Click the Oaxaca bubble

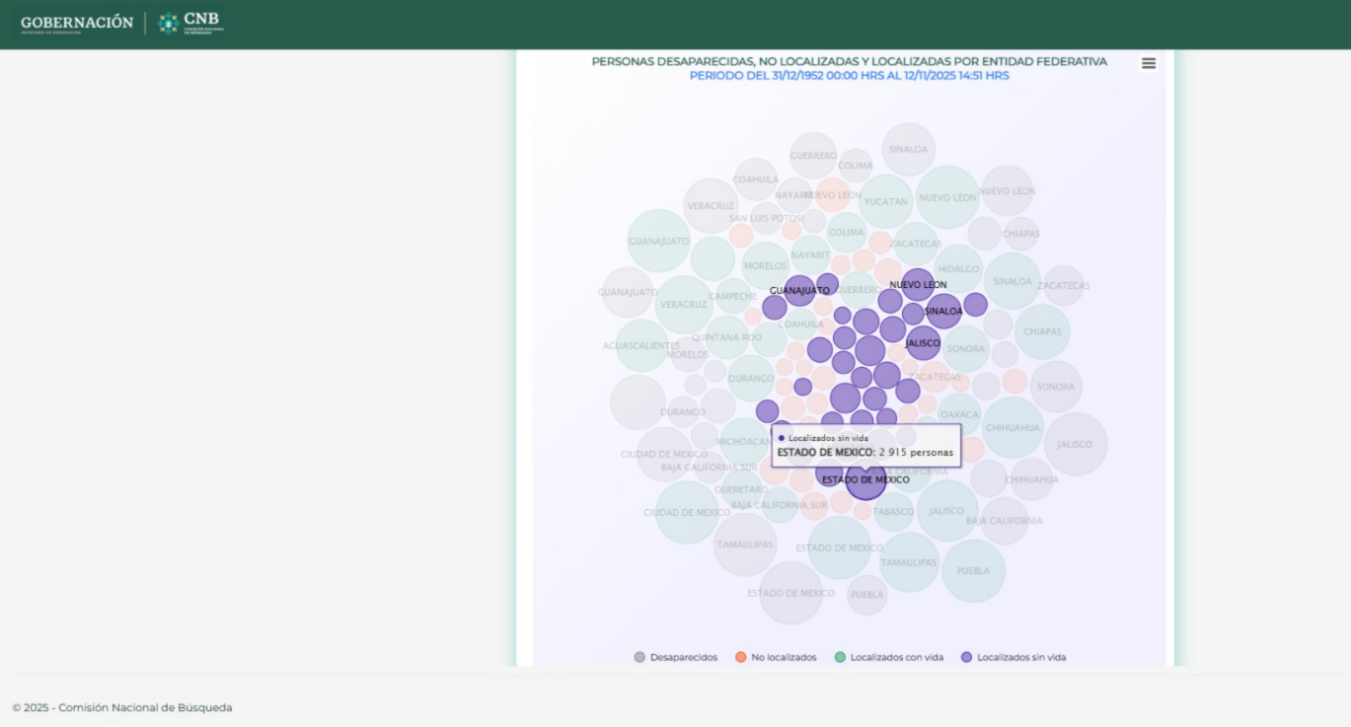click(x=959, y=414)
